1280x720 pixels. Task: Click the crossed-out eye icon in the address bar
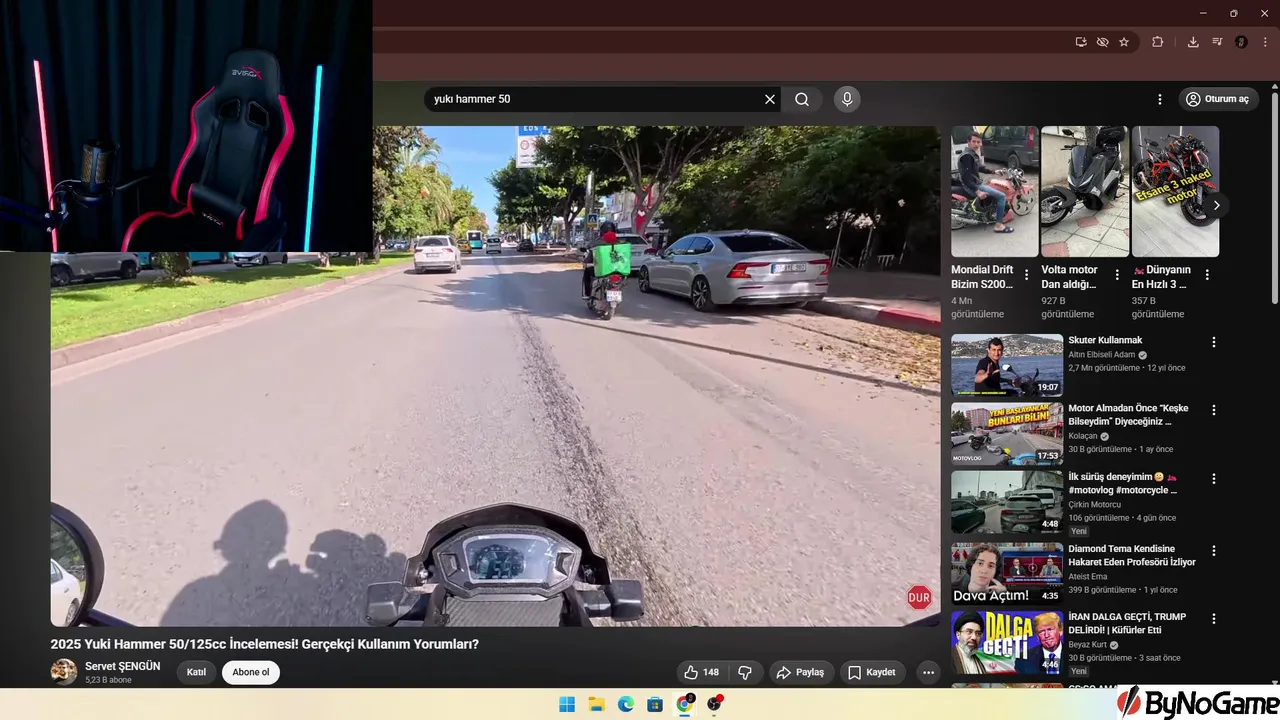click(x=1102, y=42)
